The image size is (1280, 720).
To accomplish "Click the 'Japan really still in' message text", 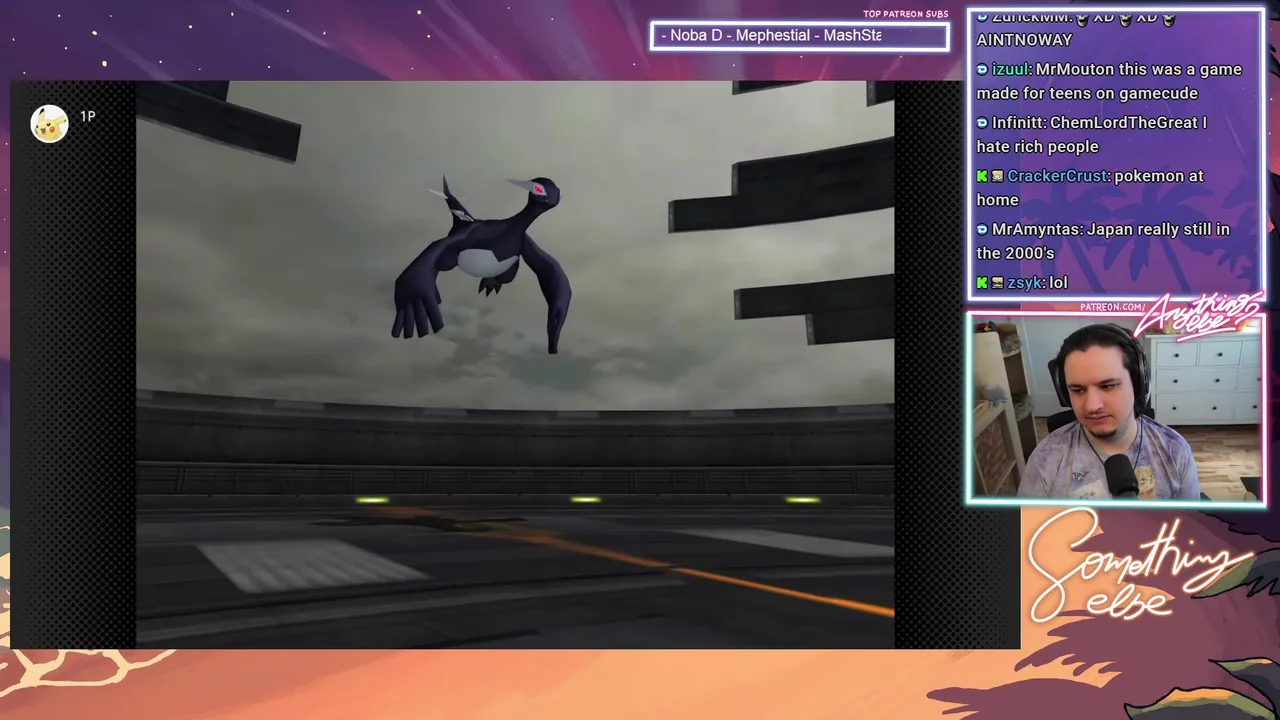I will (1158, 230).
